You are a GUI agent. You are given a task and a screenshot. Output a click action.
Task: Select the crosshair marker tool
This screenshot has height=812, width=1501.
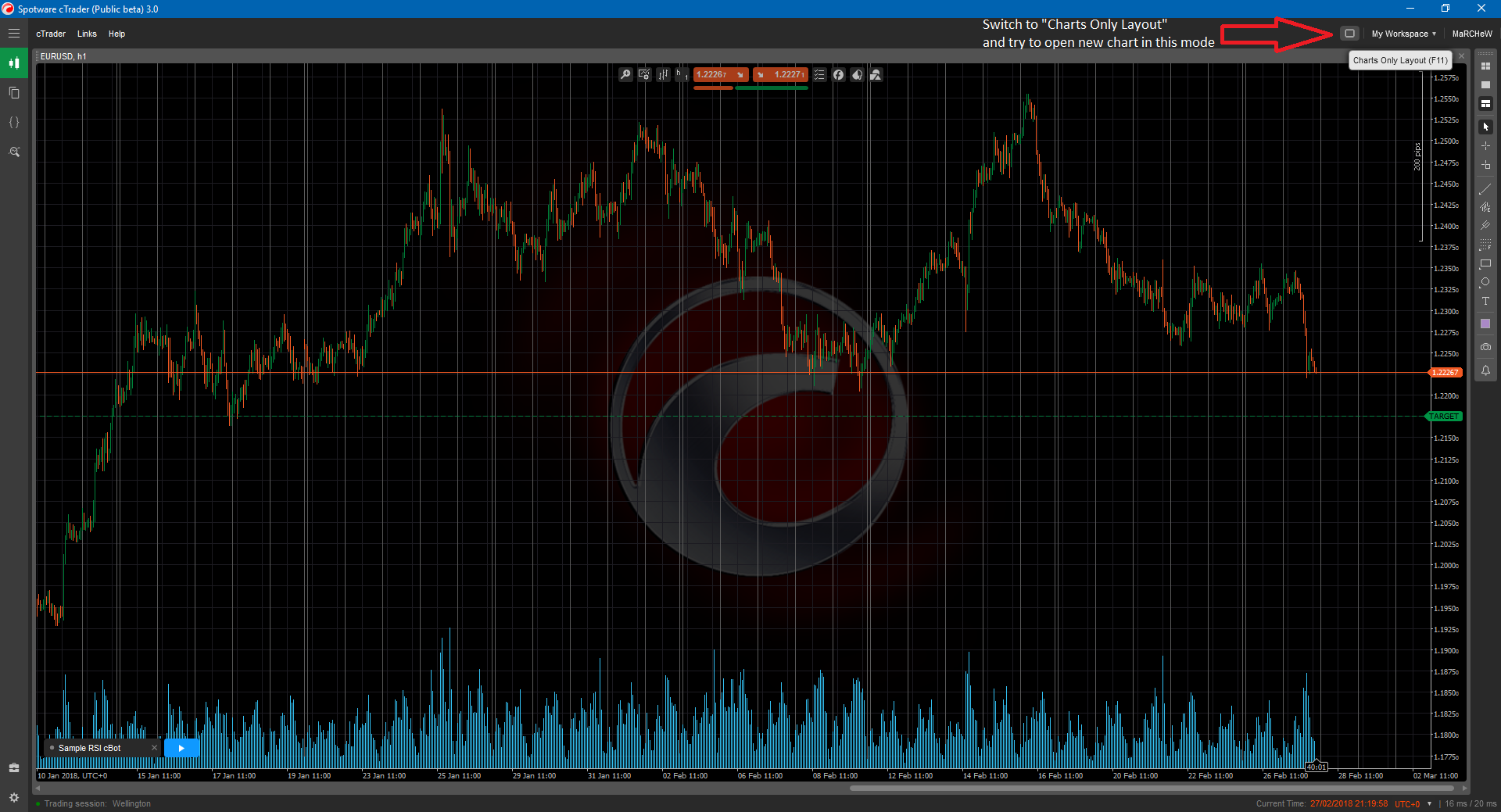(x=1485, y=165)
